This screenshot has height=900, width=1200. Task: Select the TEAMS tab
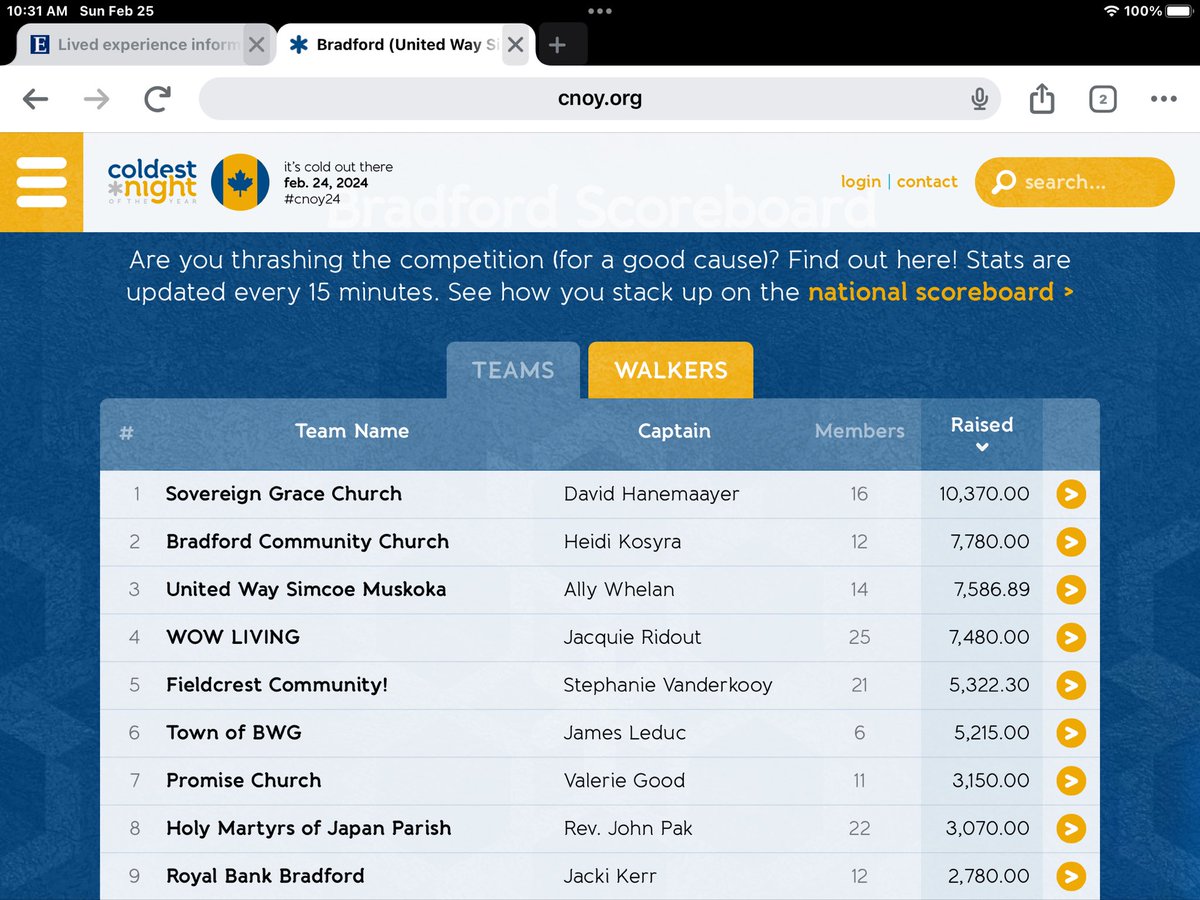[512, 370]
